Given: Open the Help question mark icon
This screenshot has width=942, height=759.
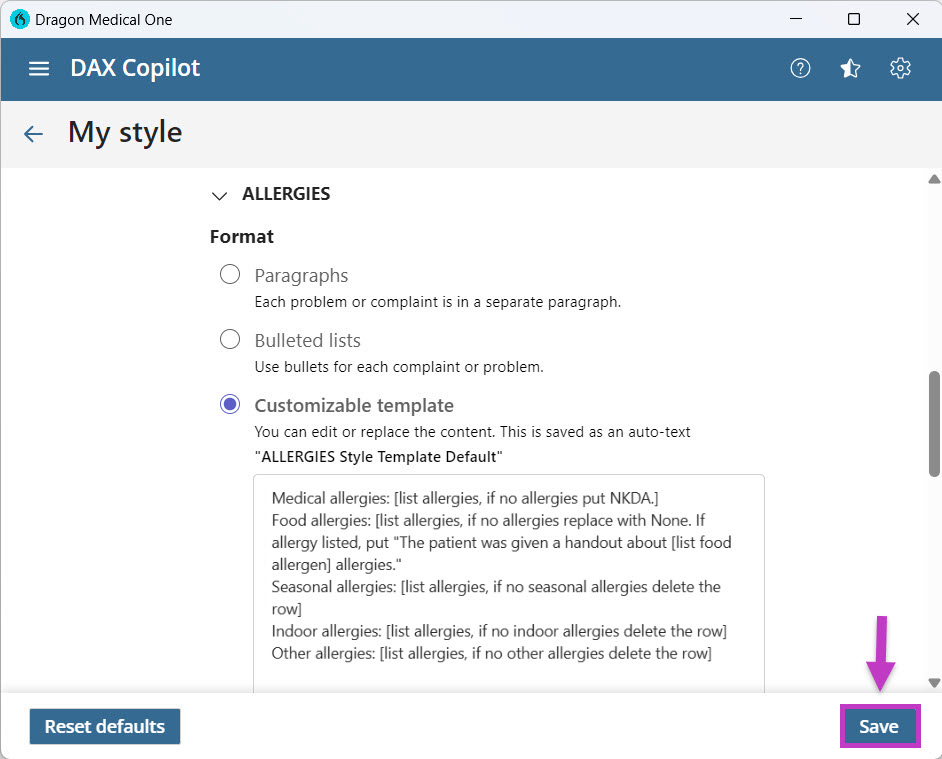Looking at the screenshot, I should [800, 68].
